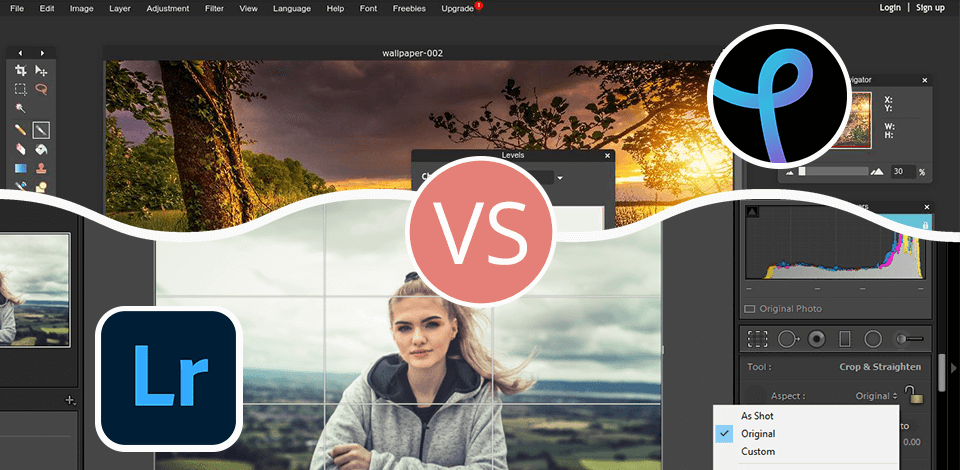Select the Crop tool in Pixlr toolbox
The image size is (960, 470).
pos(21,70)
